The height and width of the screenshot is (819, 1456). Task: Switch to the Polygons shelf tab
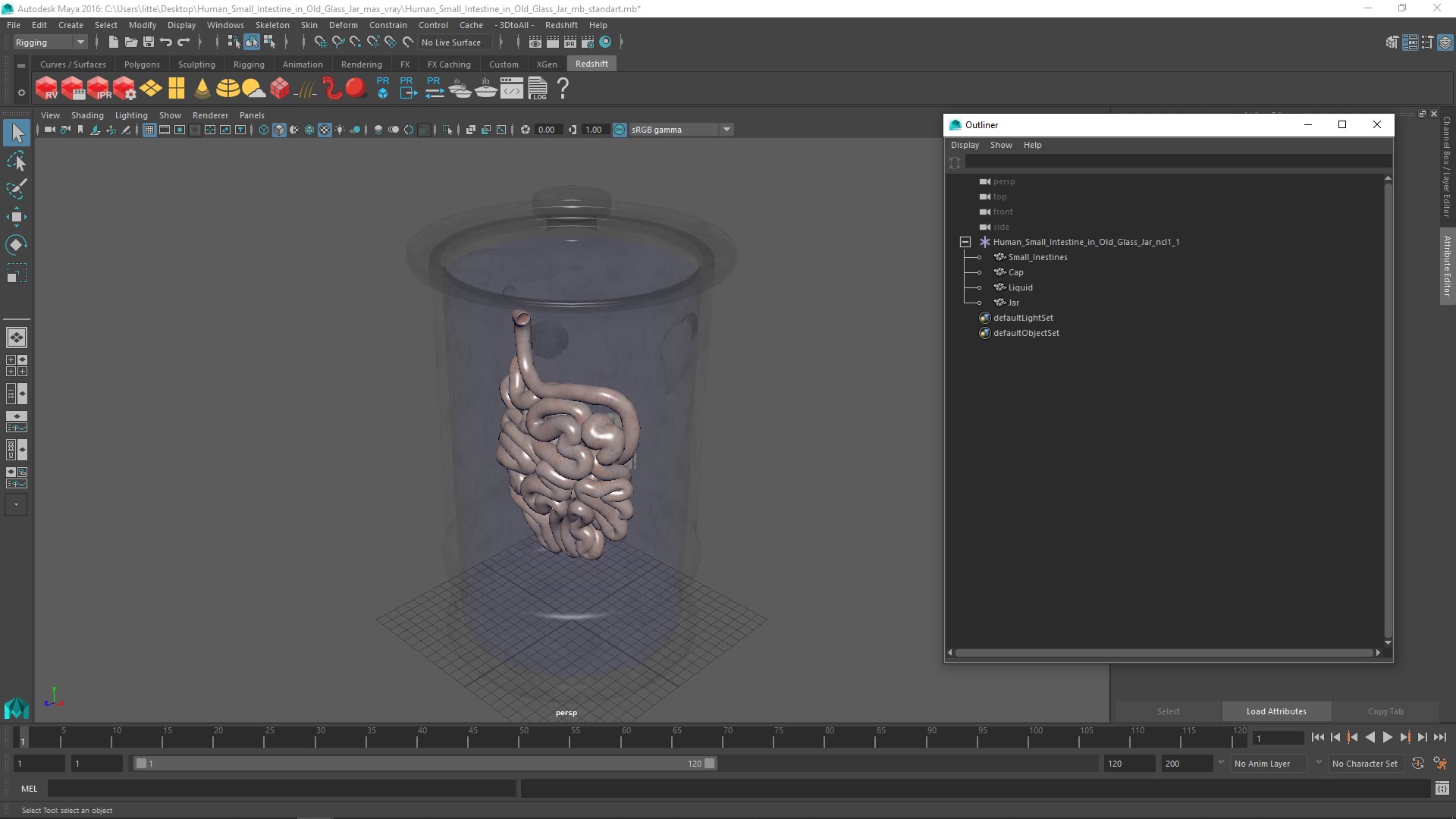(142, 64)
